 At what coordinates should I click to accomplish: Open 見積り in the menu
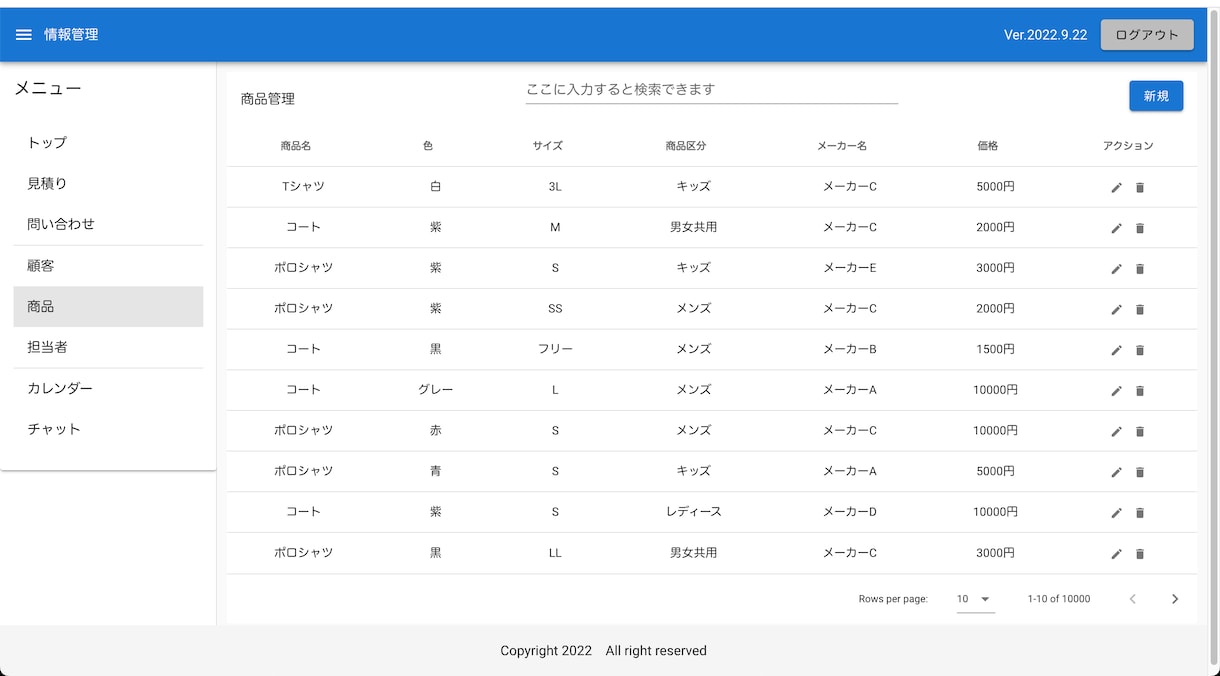108,184
